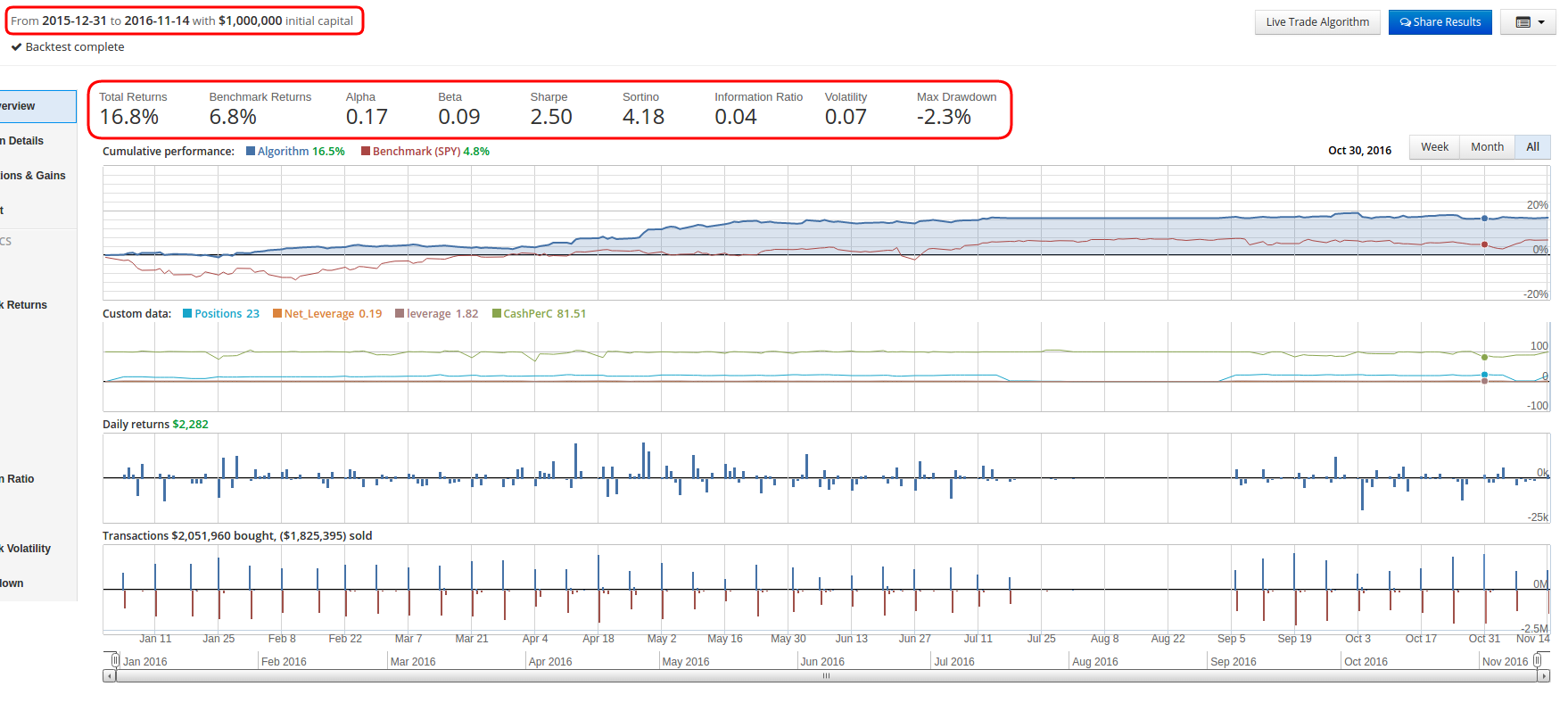Click the $1,000,000 initial capital text

point(285,21)
